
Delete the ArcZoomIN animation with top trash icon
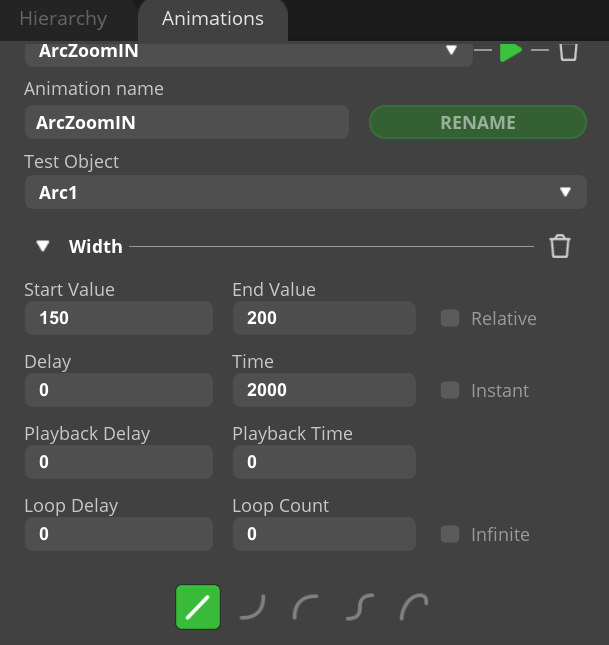569,52
